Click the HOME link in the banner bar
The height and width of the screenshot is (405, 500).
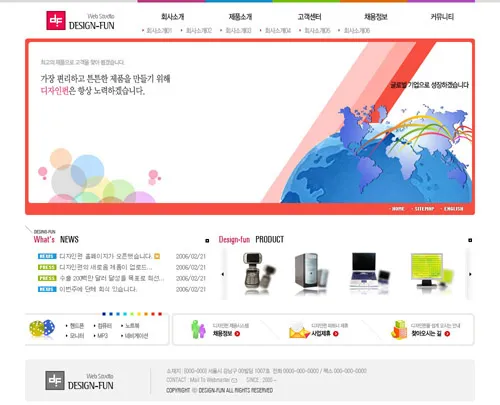(x=398, y=209)
